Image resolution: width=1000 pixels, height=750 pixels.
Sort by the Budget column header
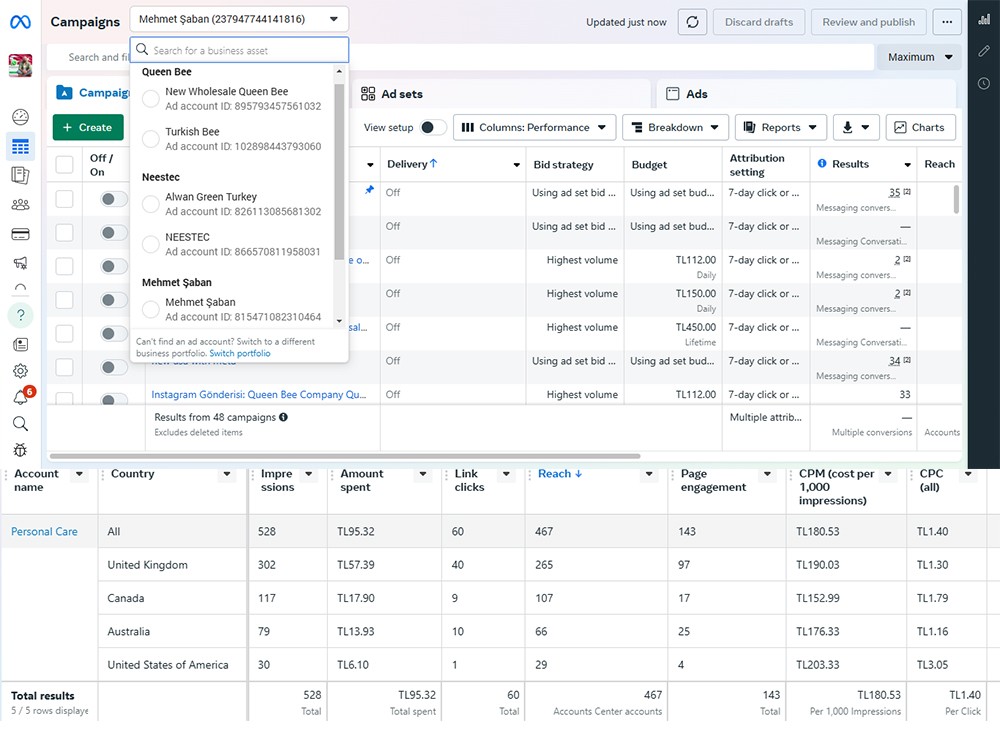[x=649, y=165]
